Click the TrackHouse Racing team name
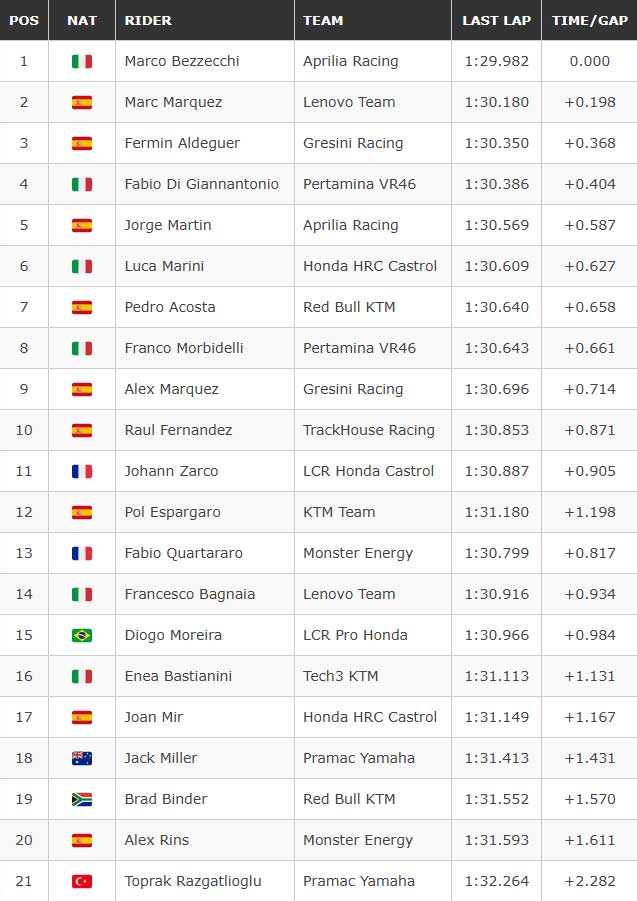The width and height of the screenshot is (637, 901). pyautogui.click(x=369, y=430)
